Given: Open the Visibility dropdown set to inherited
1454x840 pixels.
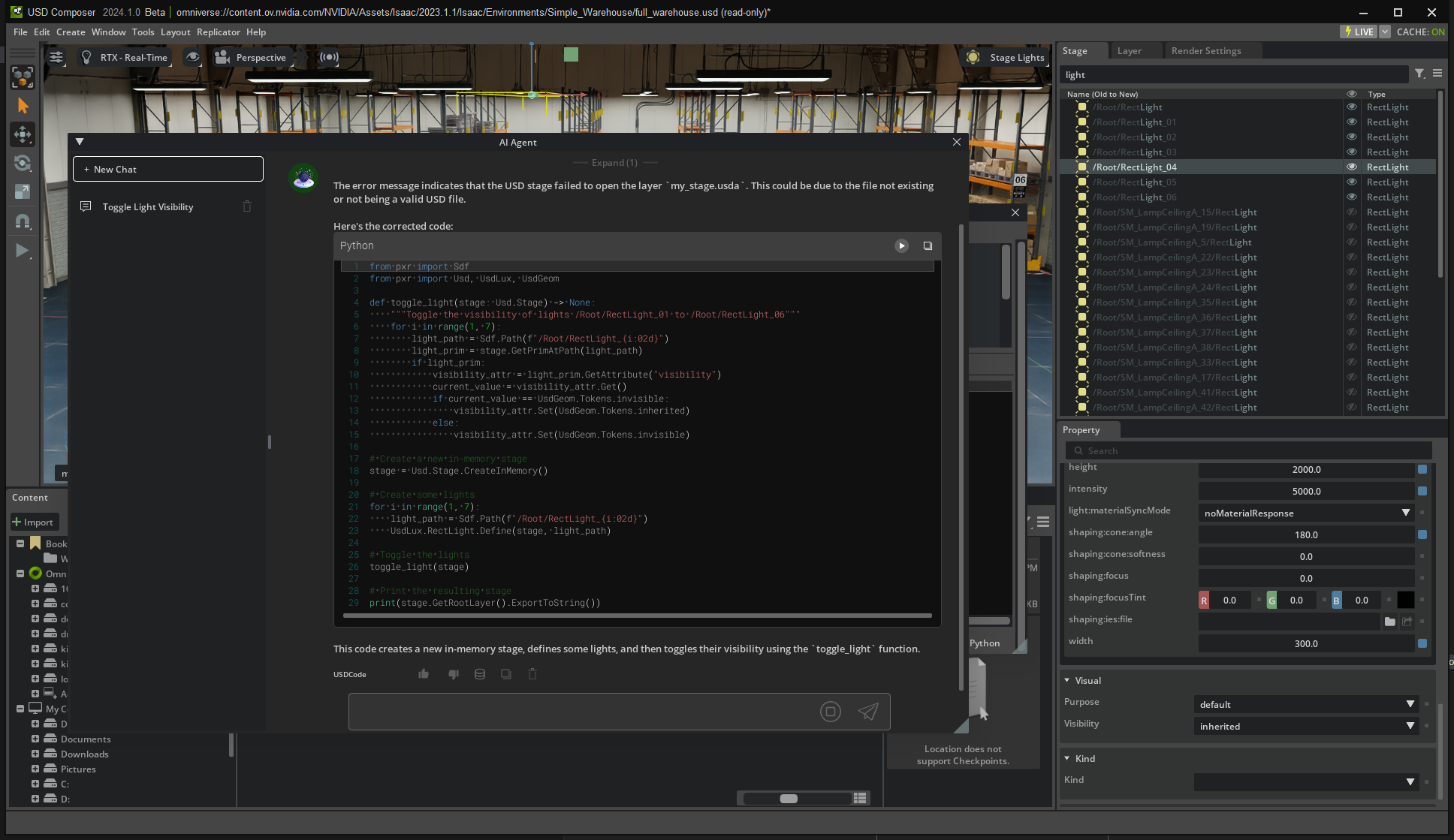Looking at the screenshot, I should pyautogui.click(x=1306, y=726).
